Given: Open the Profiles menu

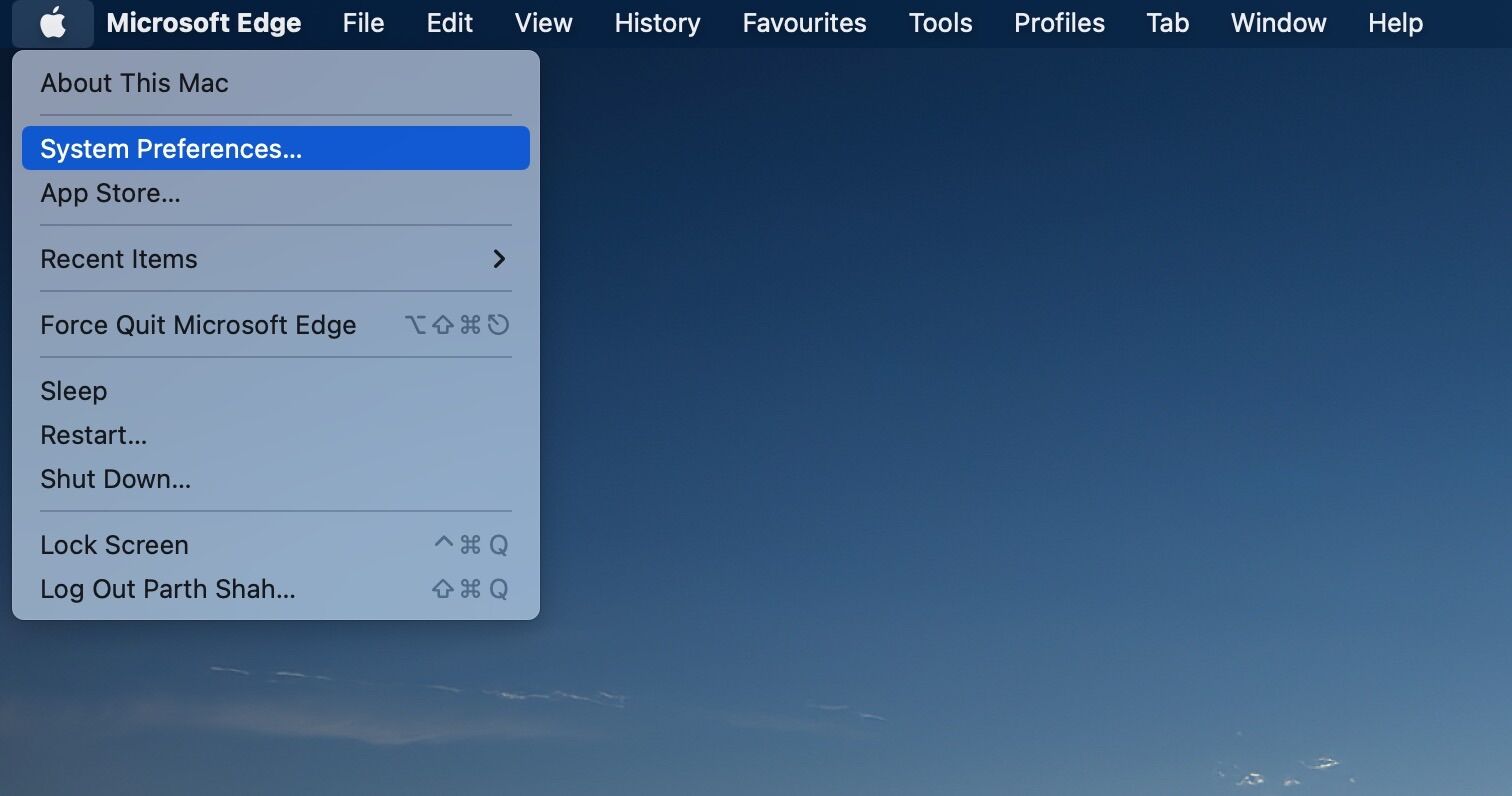Looking at the screenshot, I should pyautogui.click(x=1059, y=23).
